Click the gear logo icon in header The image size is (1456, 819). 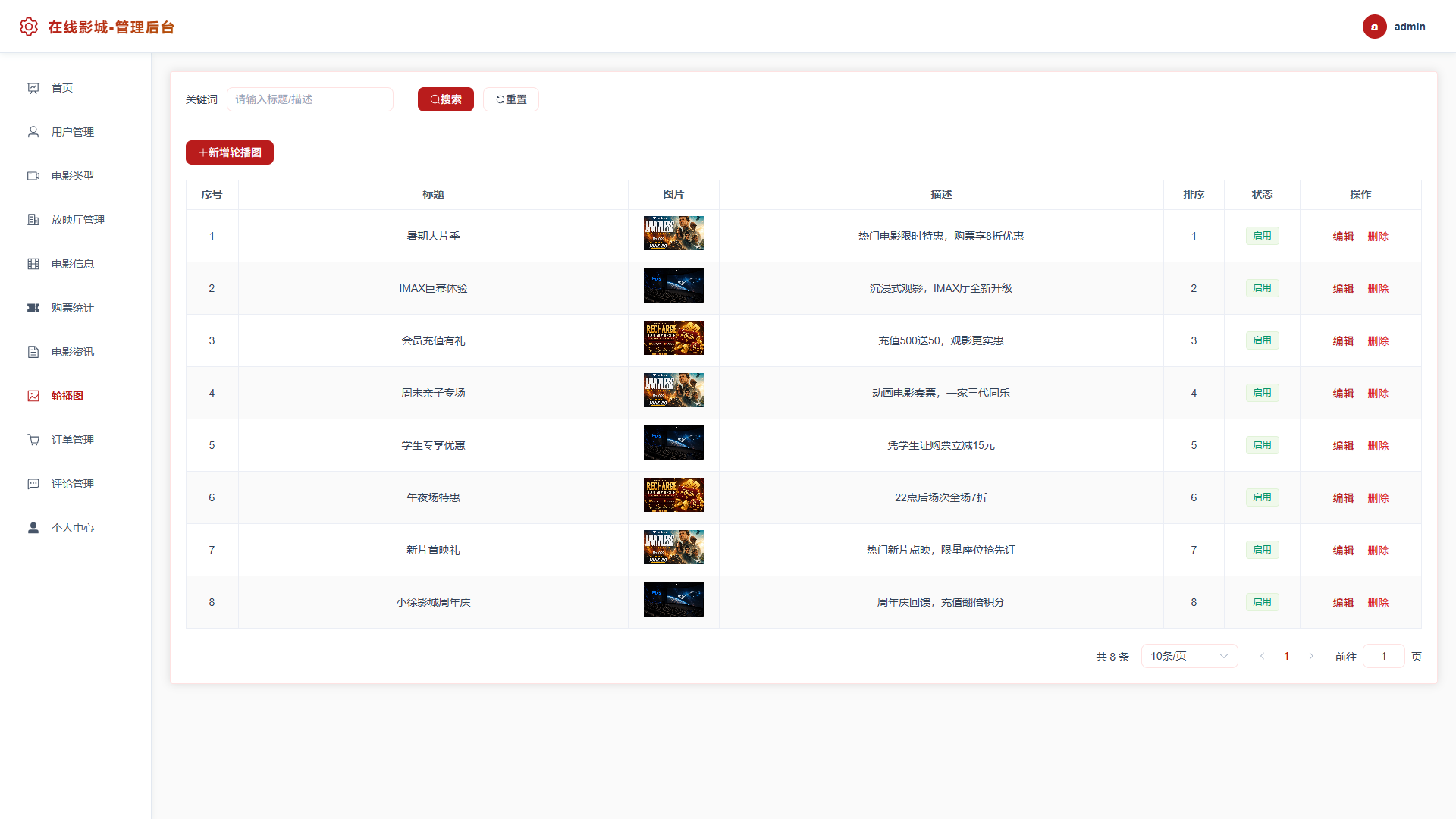(29, 27)
